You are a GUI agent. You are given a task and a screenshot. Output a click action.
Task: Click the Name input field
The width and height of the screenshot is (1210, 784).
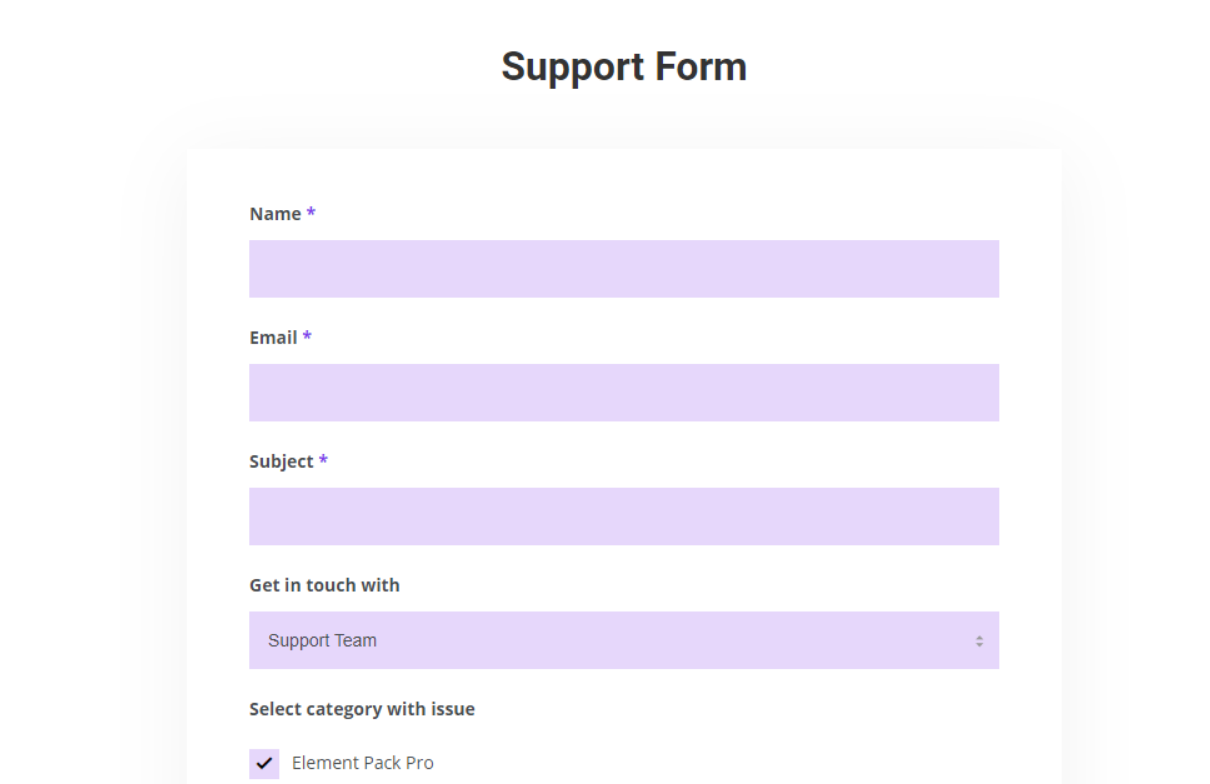pos(623,268)
